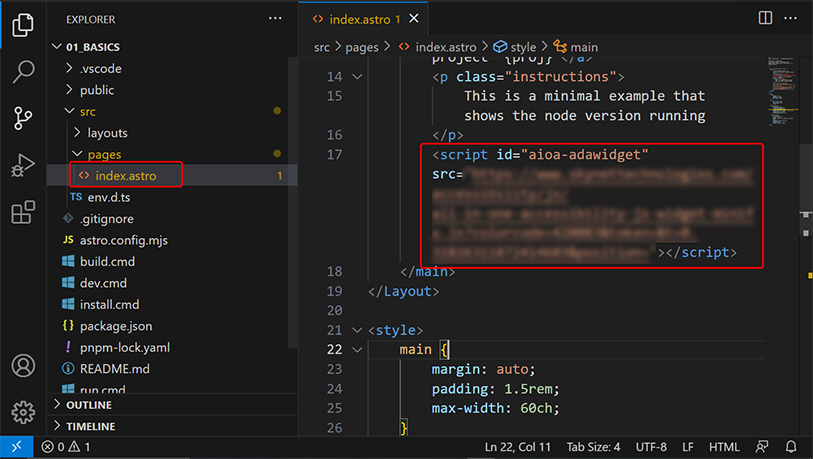The width and height of the screenshot is (813, 459).
Task: Open the Accounts menu icon
Action: click(x=23, y=366)
